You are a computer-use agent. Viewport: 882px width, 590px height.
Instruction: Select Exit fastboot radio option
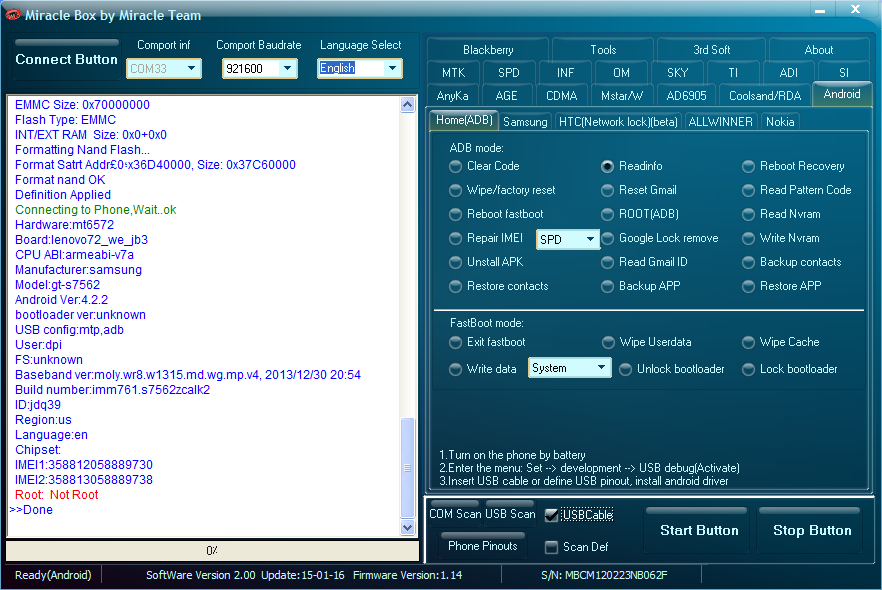(455, 343)
